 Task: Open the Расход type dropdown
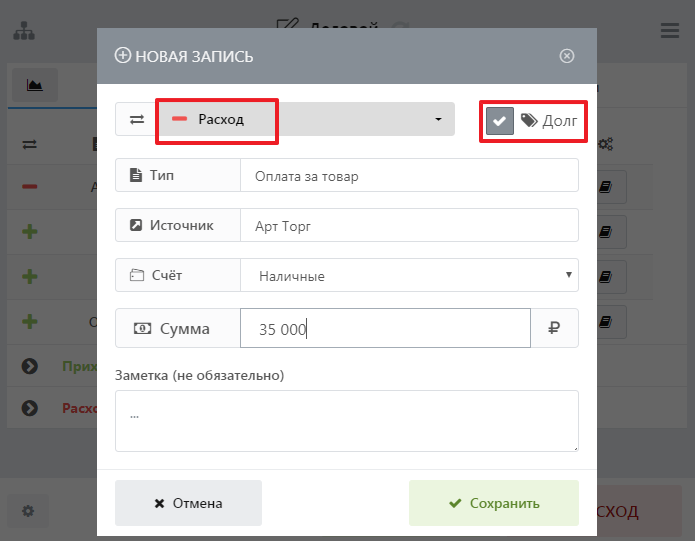305,119
